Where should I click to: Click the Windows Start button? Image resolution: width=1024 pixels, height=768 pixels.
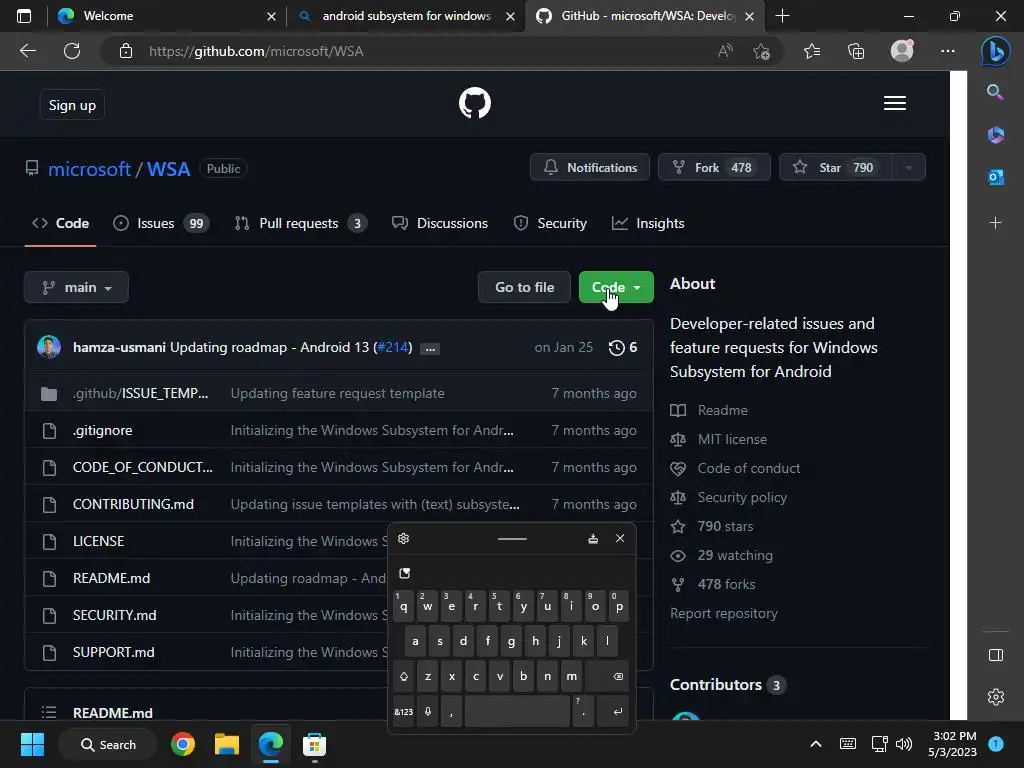point(32,744)
